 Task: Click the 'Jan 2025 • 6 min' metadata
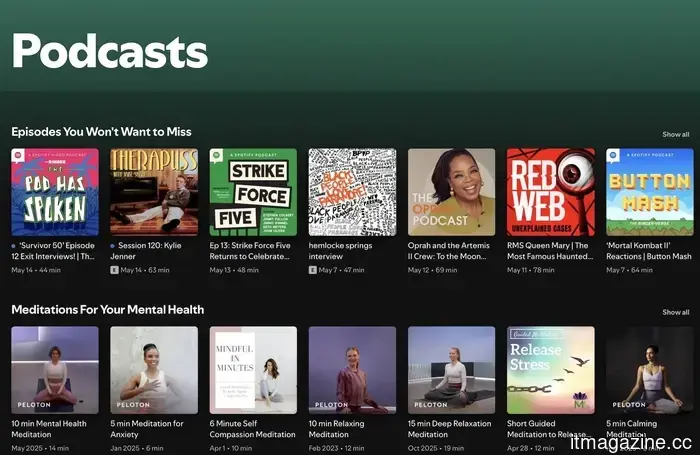click(x=137, y=448)
